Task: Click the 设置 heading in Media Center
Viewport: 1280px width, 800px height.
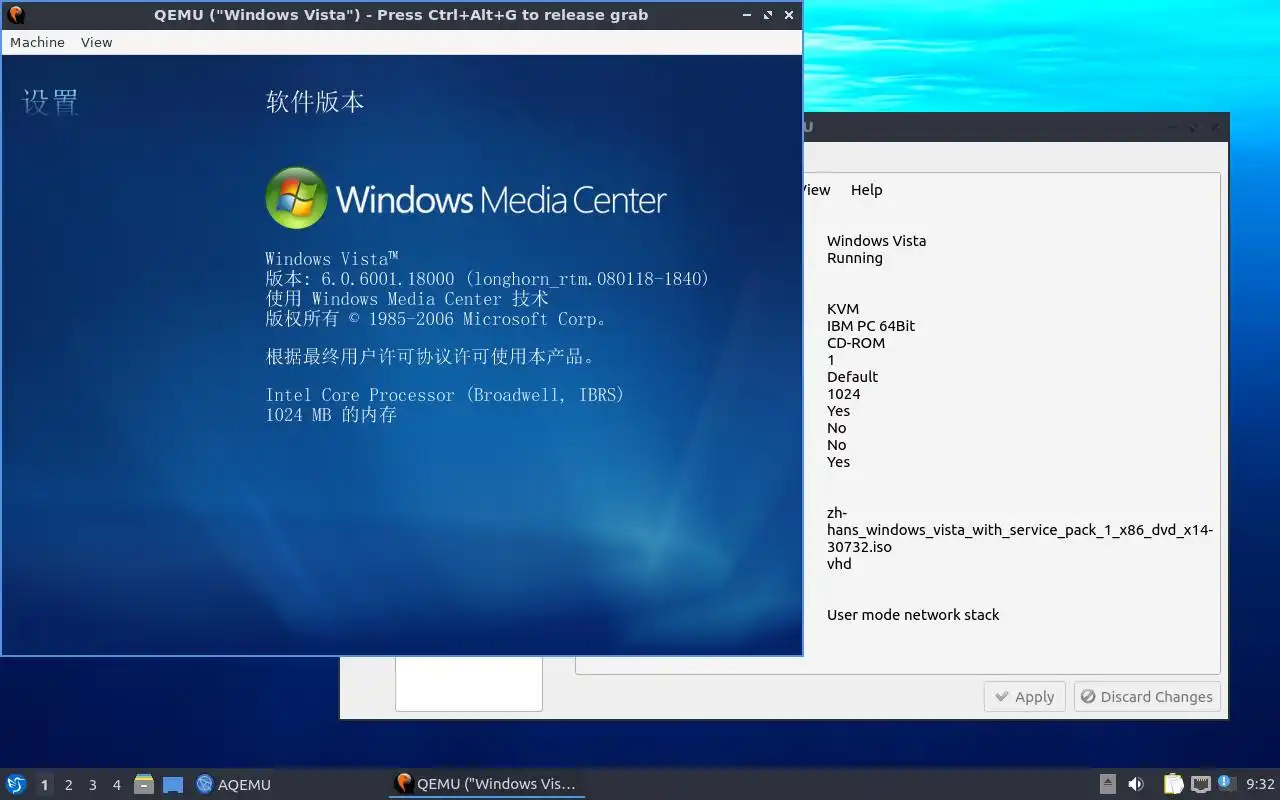Action: [x=50, y=102]
